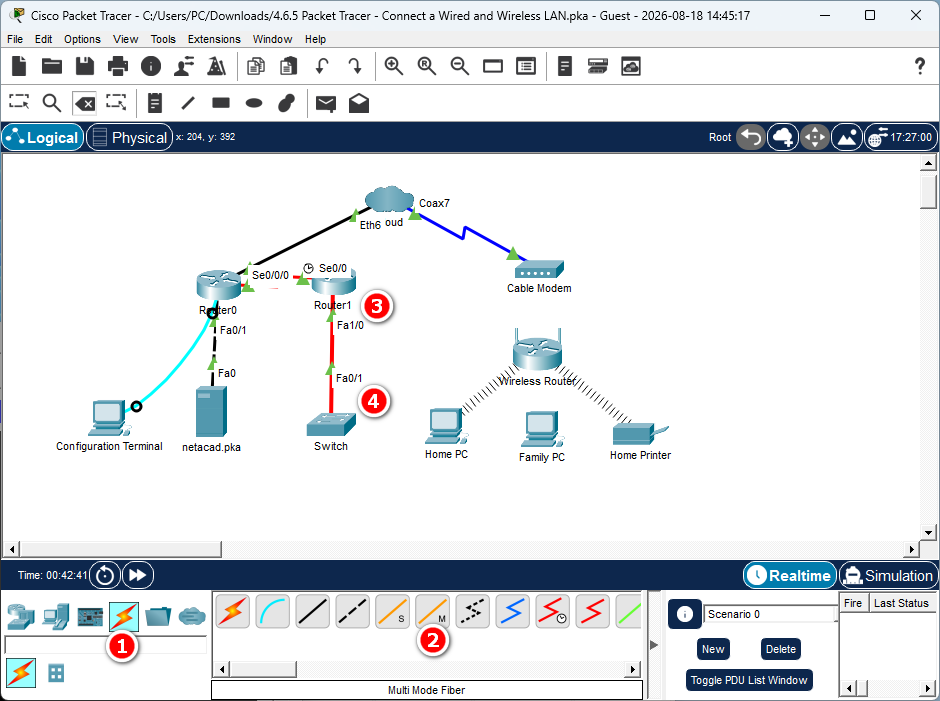Open help with the question mark icon
The image size is (940, 701).
(x=920, y=66)
